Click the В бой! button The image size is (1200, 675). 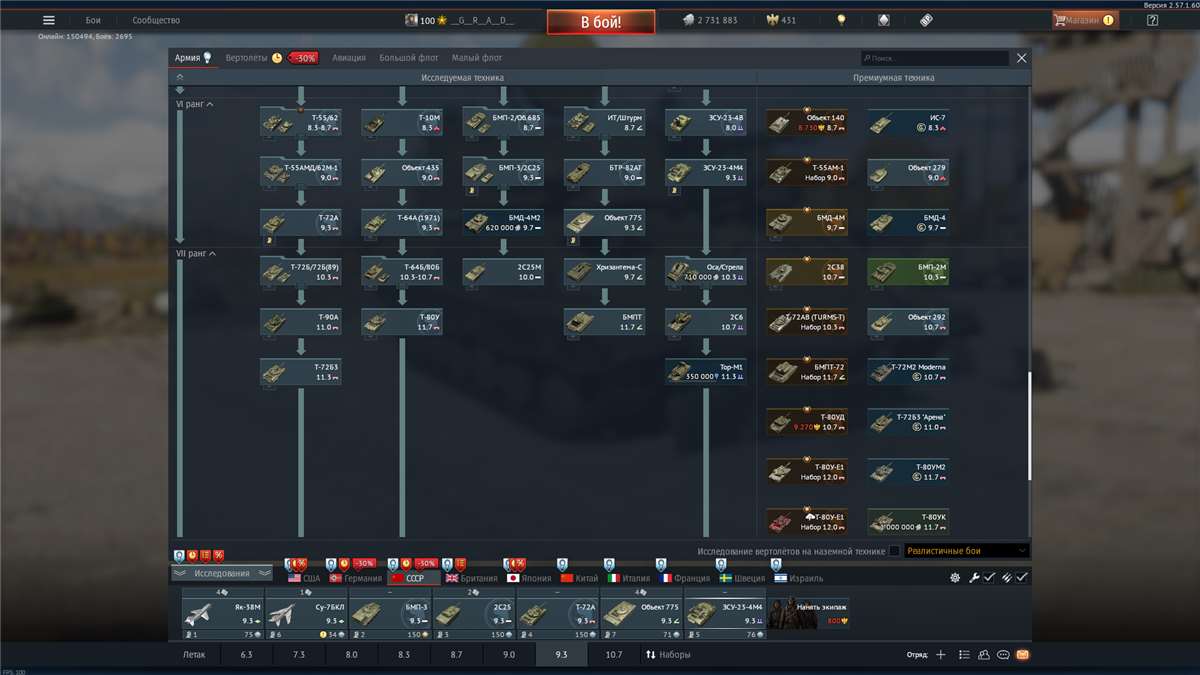tap(601, 21)
